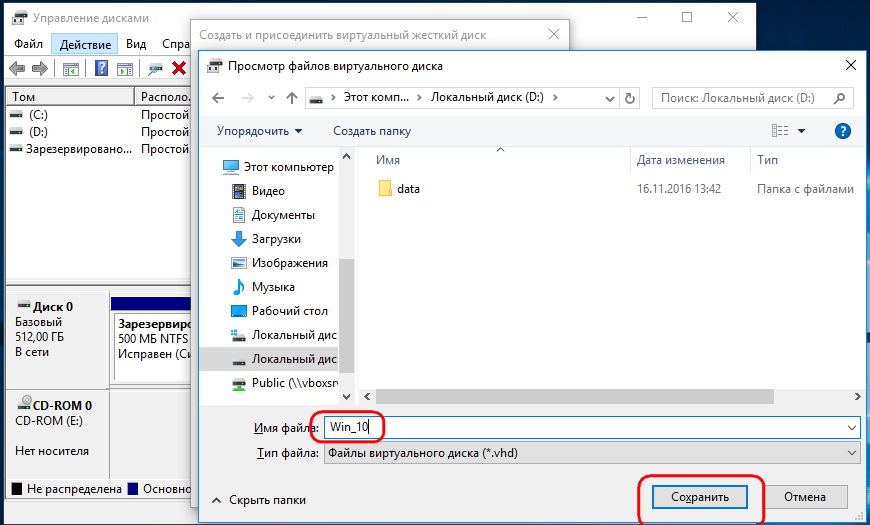This screenshot has width=870, height=525.
Task: Close the create virtual hard disk dialog
Action: (x=554, y=34)
